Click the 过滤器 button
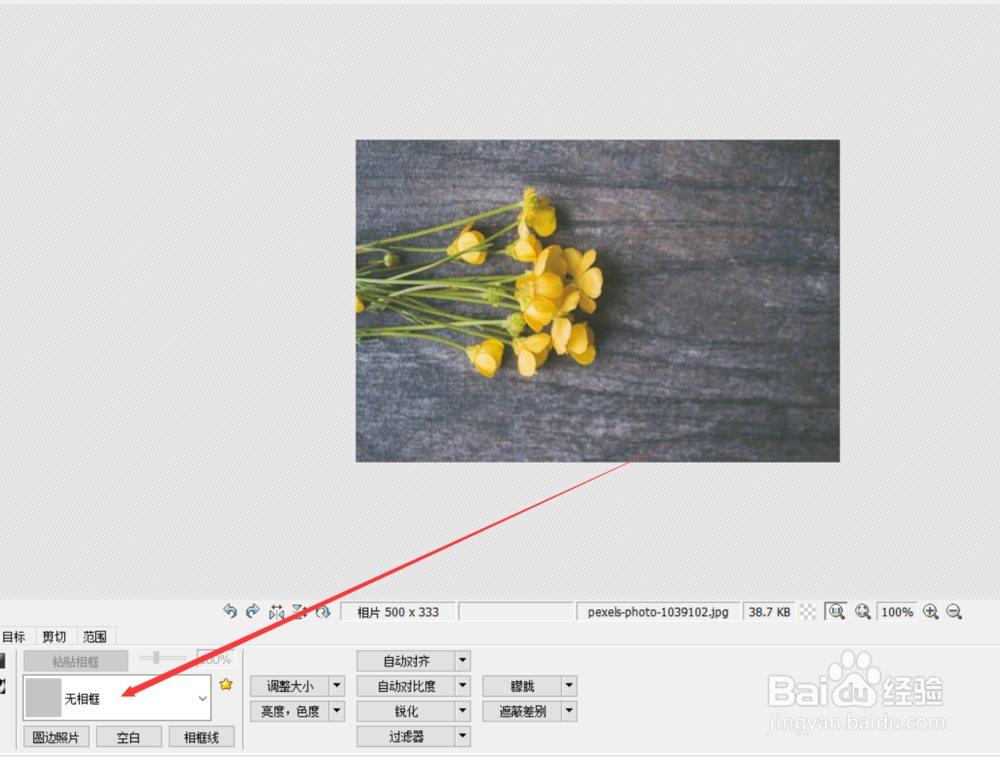The width and height of the screenshot is (1000, 757). (406, 737)
